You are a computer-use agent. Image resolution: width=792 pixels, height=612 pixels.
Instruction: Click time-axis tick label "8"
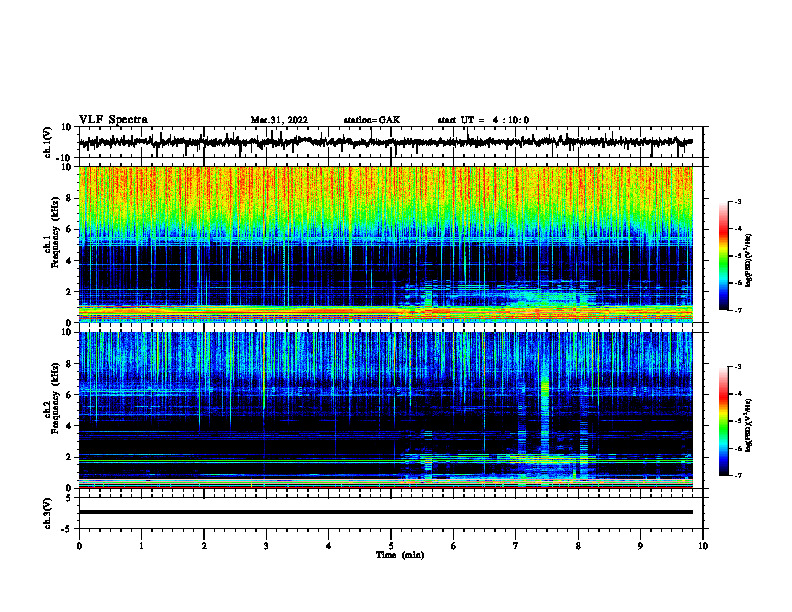(578, 546)
